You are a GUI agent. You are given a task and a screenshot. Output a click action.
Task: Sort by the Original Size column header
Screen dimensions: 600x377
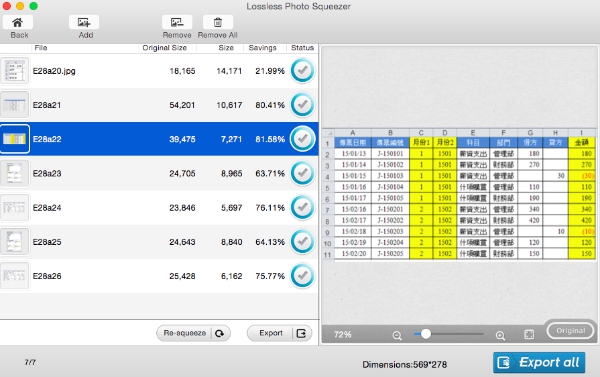(165, 48)
